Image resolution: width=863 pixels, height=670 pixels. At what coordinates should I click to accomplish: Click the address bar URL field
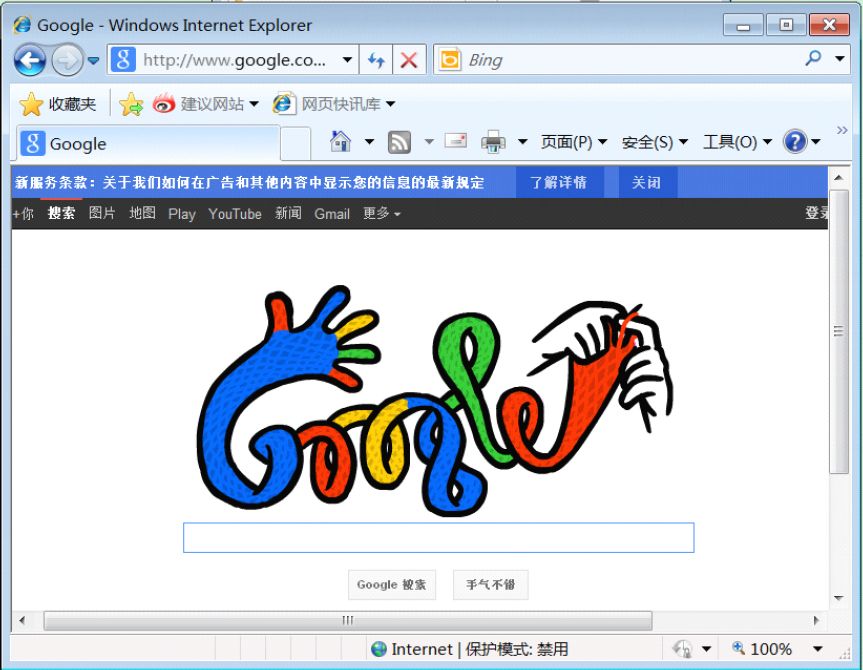pyautogui.click(x=234, y=59)
